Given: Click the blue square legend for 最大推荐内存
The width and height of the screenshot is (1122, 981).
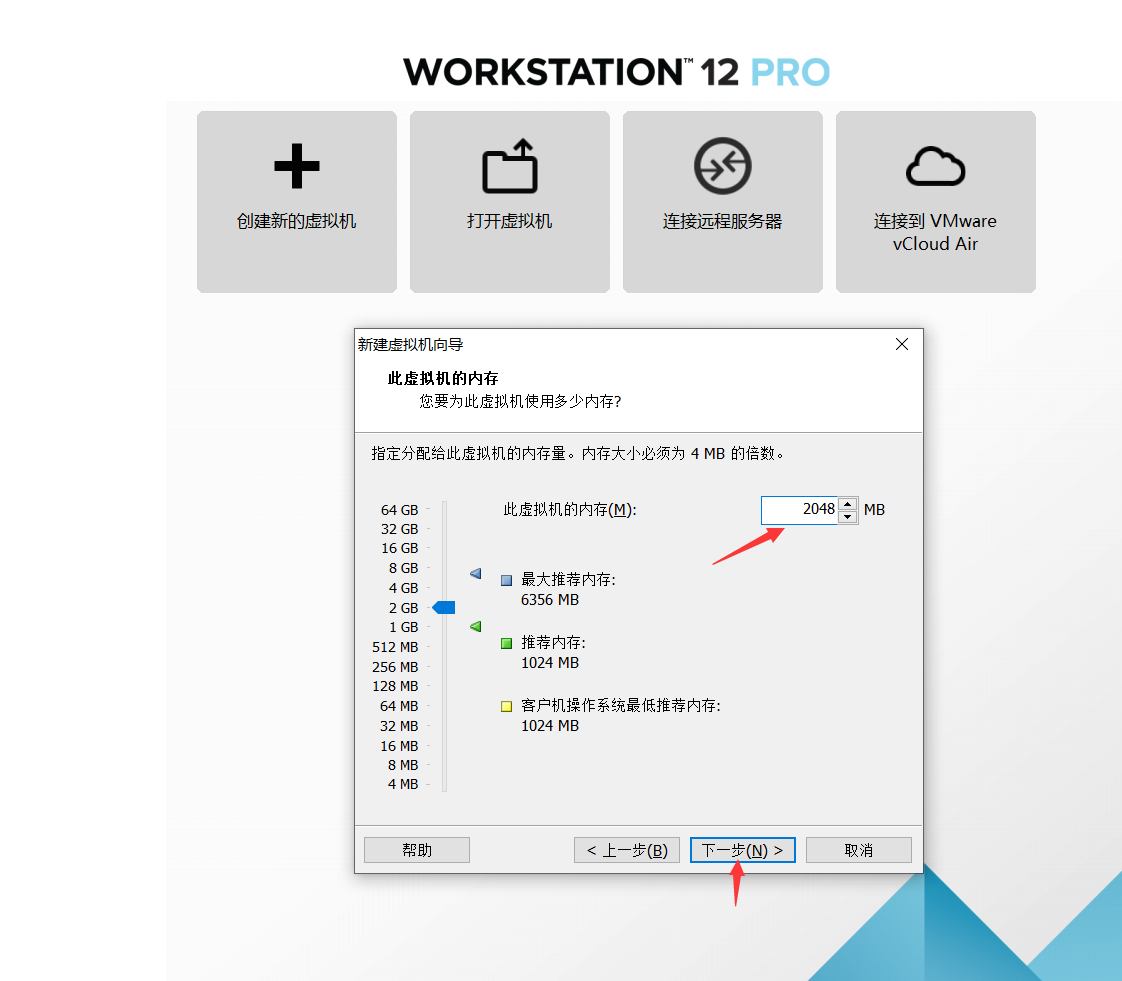Looking at the screenshot, I should click(507, 580).
